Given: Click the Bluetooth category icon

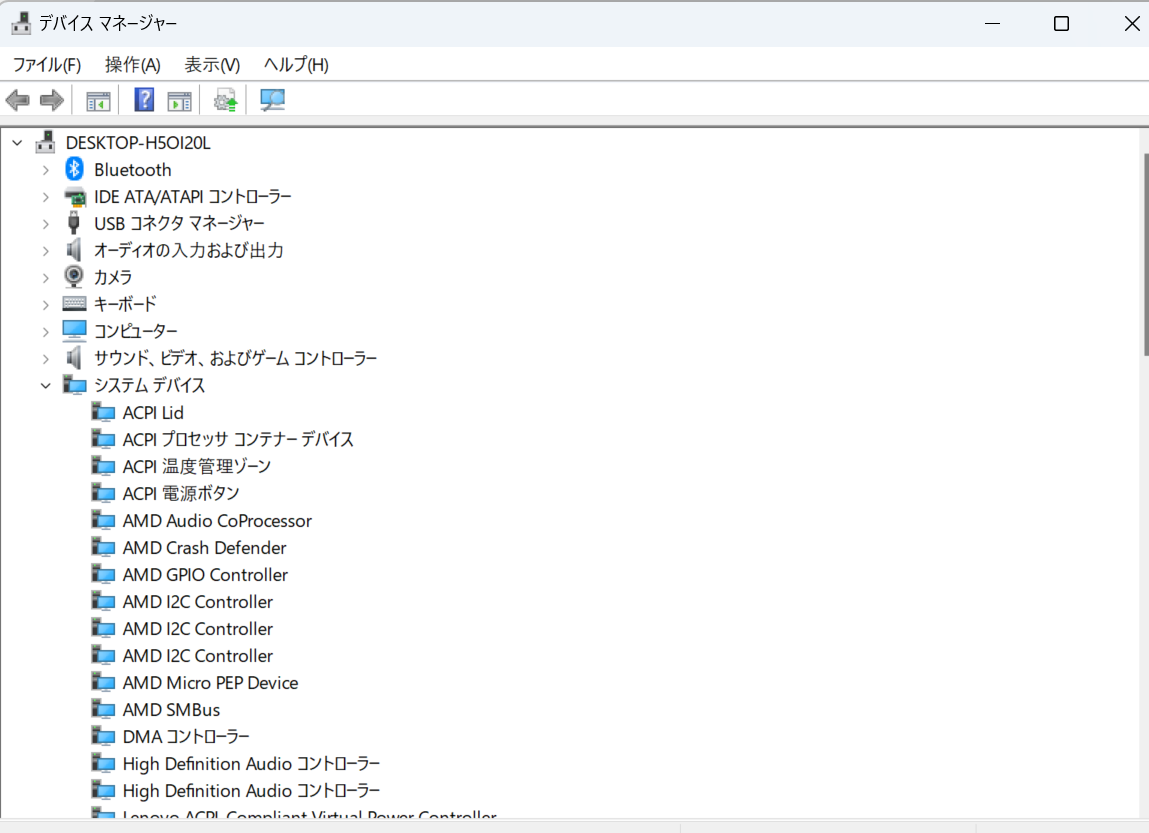Looking at the screenshot, I should [x=75, y=170].
